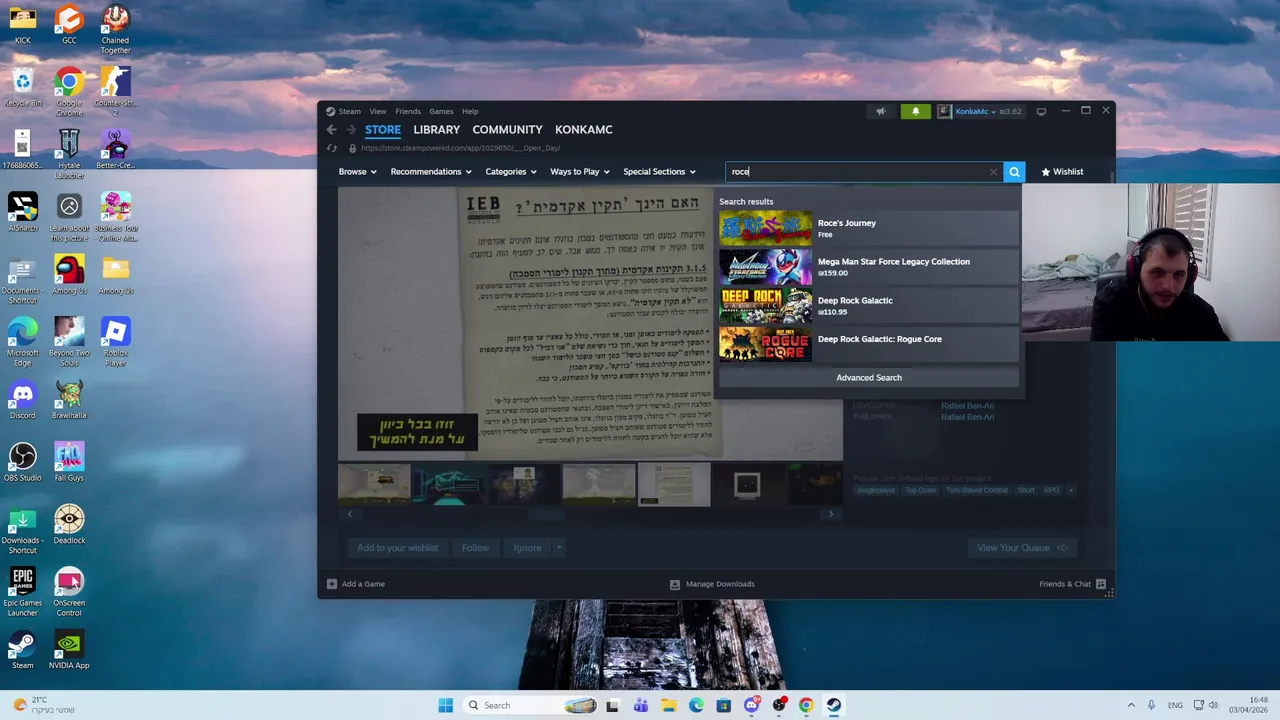This screenshot has width=1280, height=720.
Task: Reload the Steam store page
Action: pos(332,148)
